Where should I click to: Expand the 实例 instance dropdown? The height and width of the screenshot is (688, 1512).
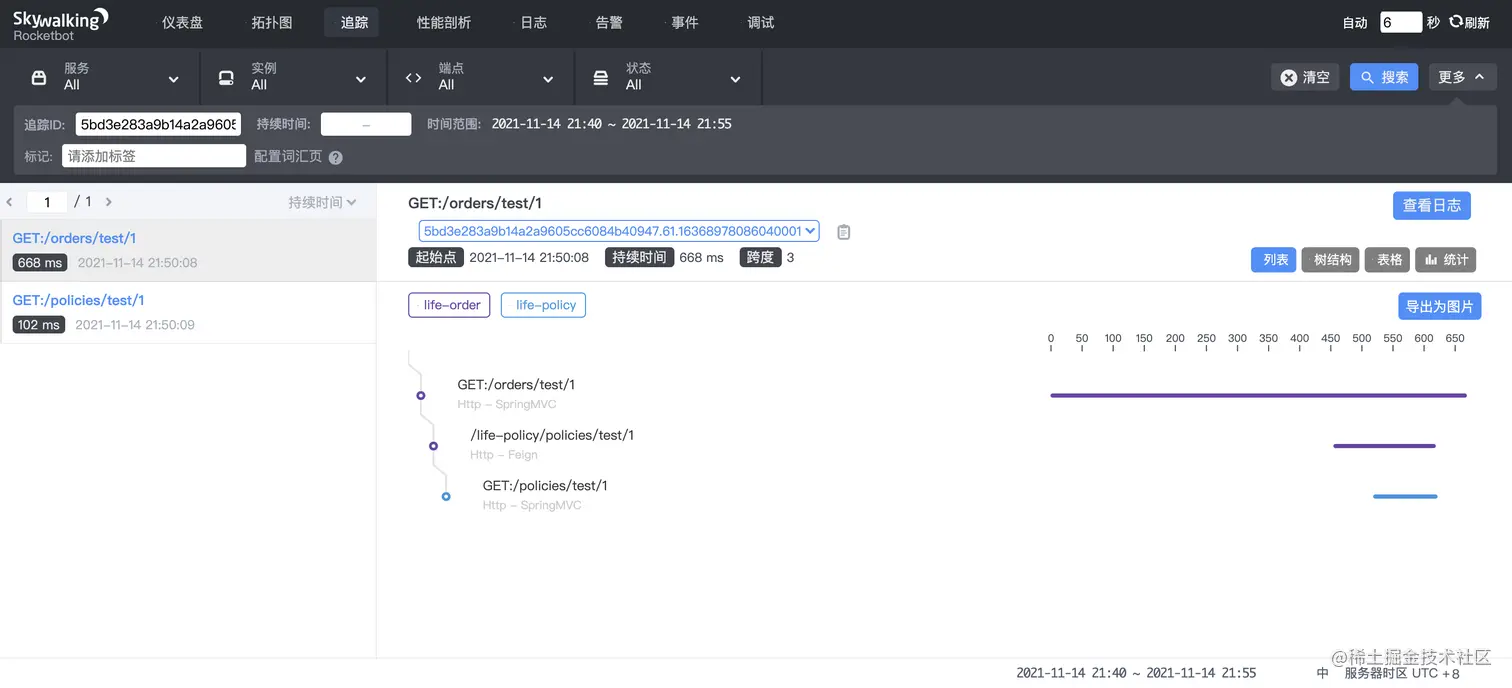tap(294, 77)
